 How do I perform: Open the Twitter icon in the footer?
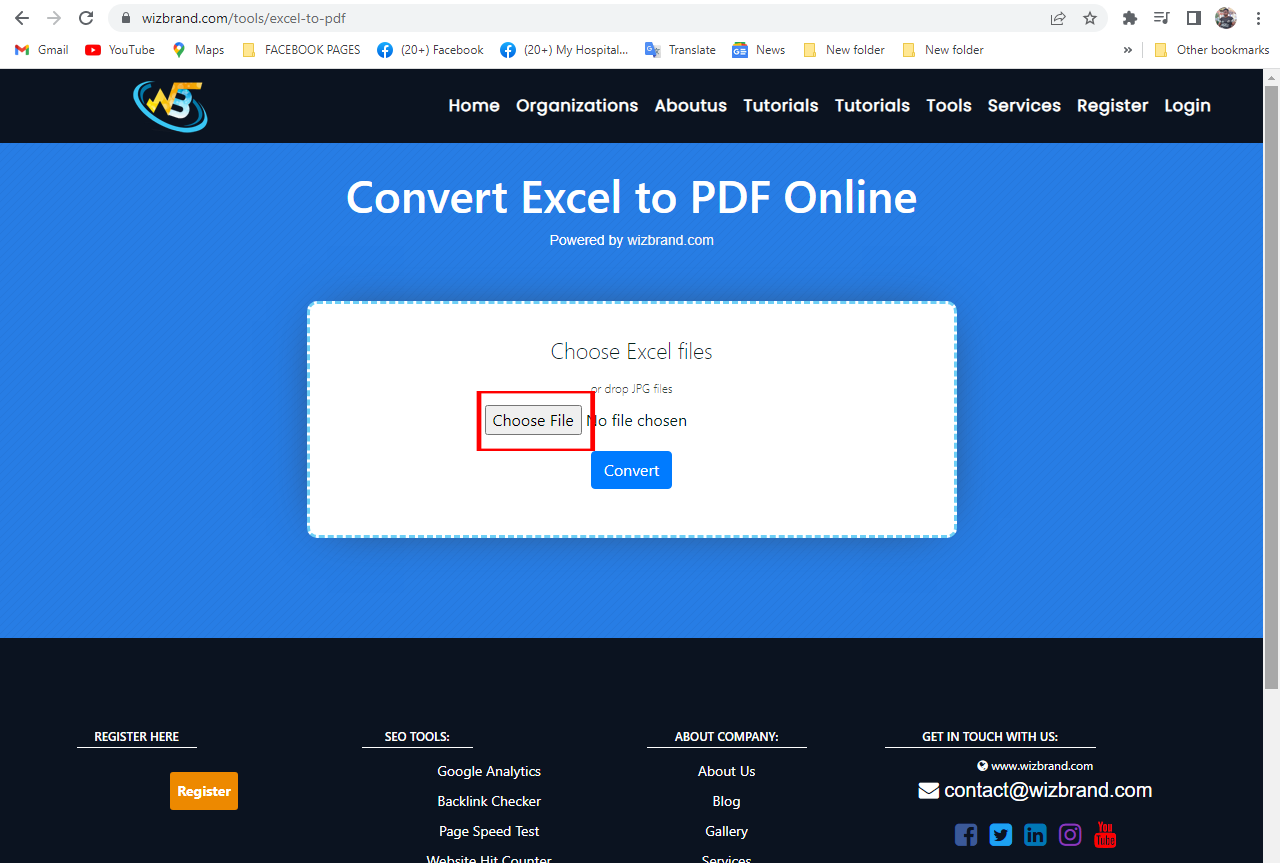click(x=1001, y=835)
